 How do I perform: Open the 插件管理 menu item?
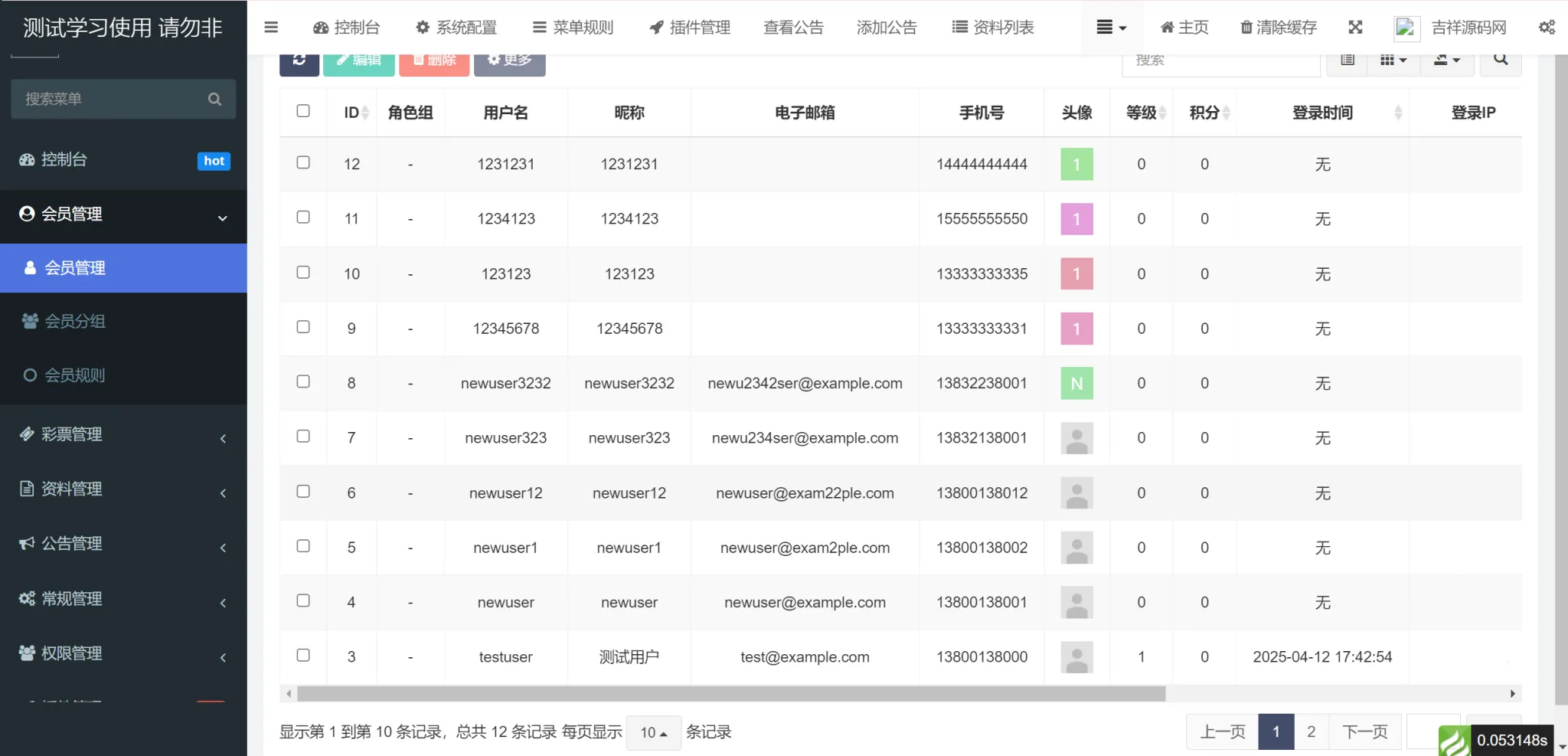pos(688,27)
